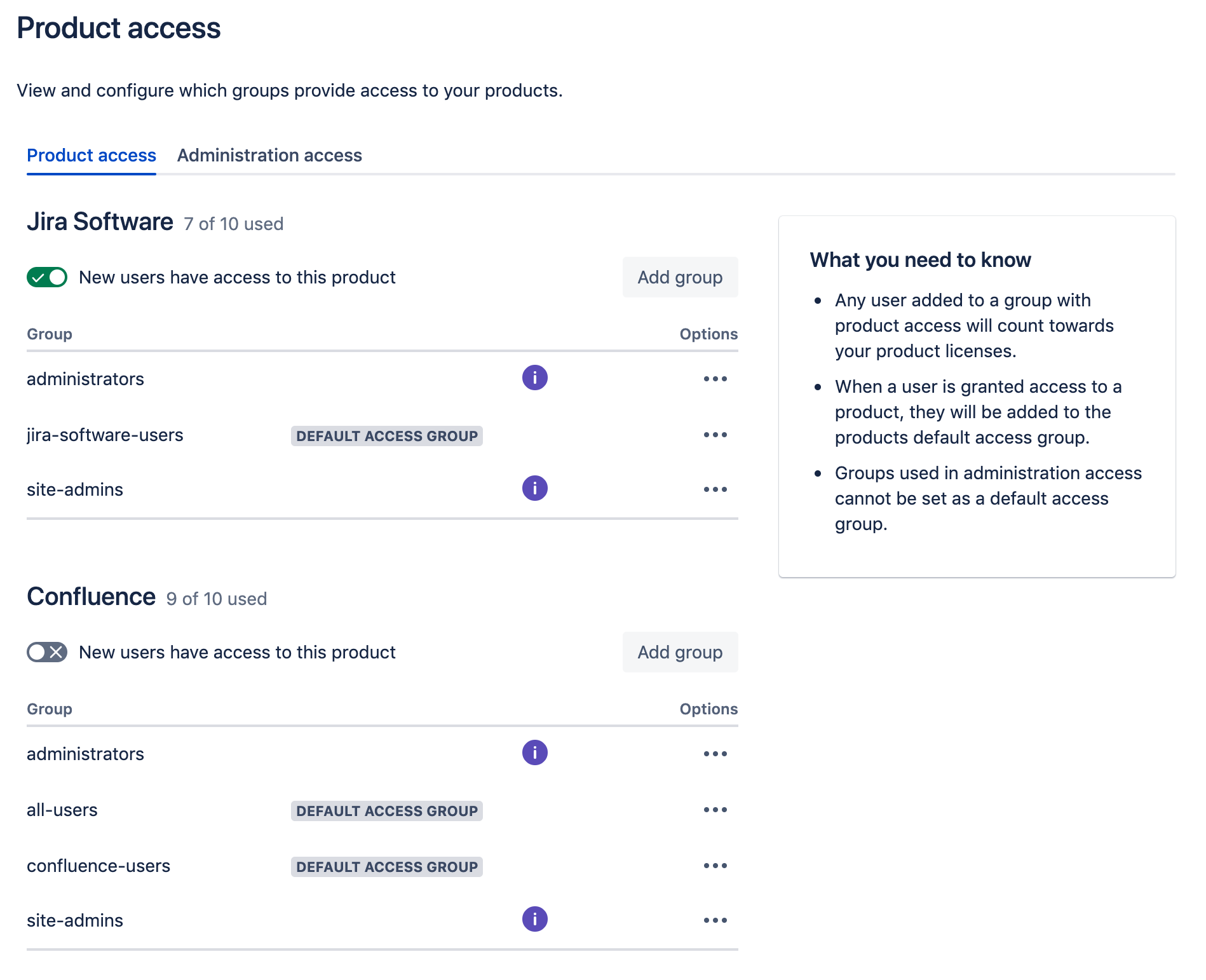Click Add group for Confluence

point(679,651)
